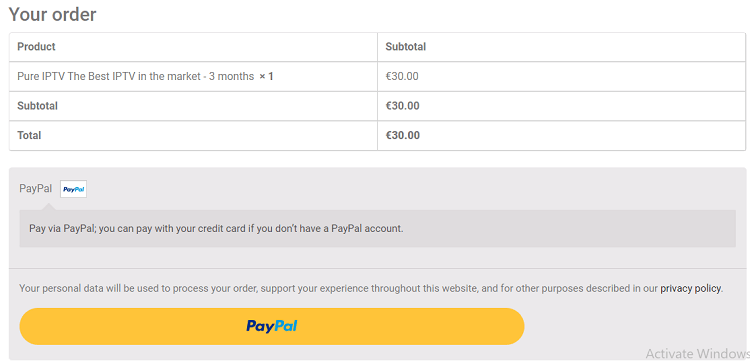Image resolution: width=750 pixels, height=363 pixels.
Task: Open the privacy policy link
Action: pos(691,288)
